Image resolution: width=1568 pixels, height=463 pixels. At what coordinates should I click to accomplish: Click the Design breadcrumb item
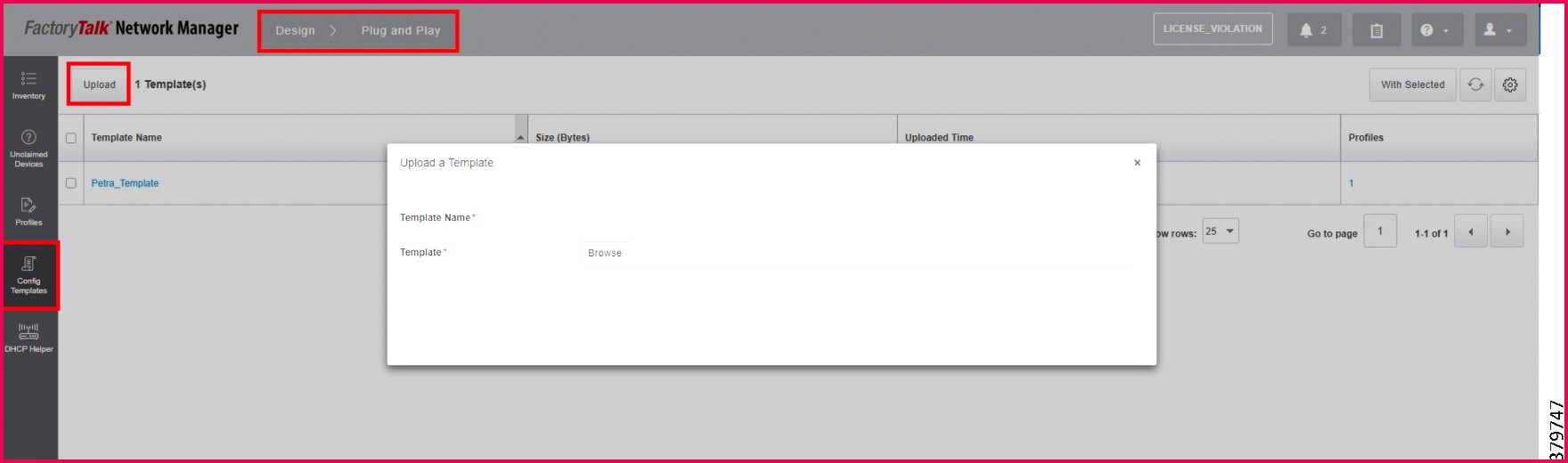[295, 30]
